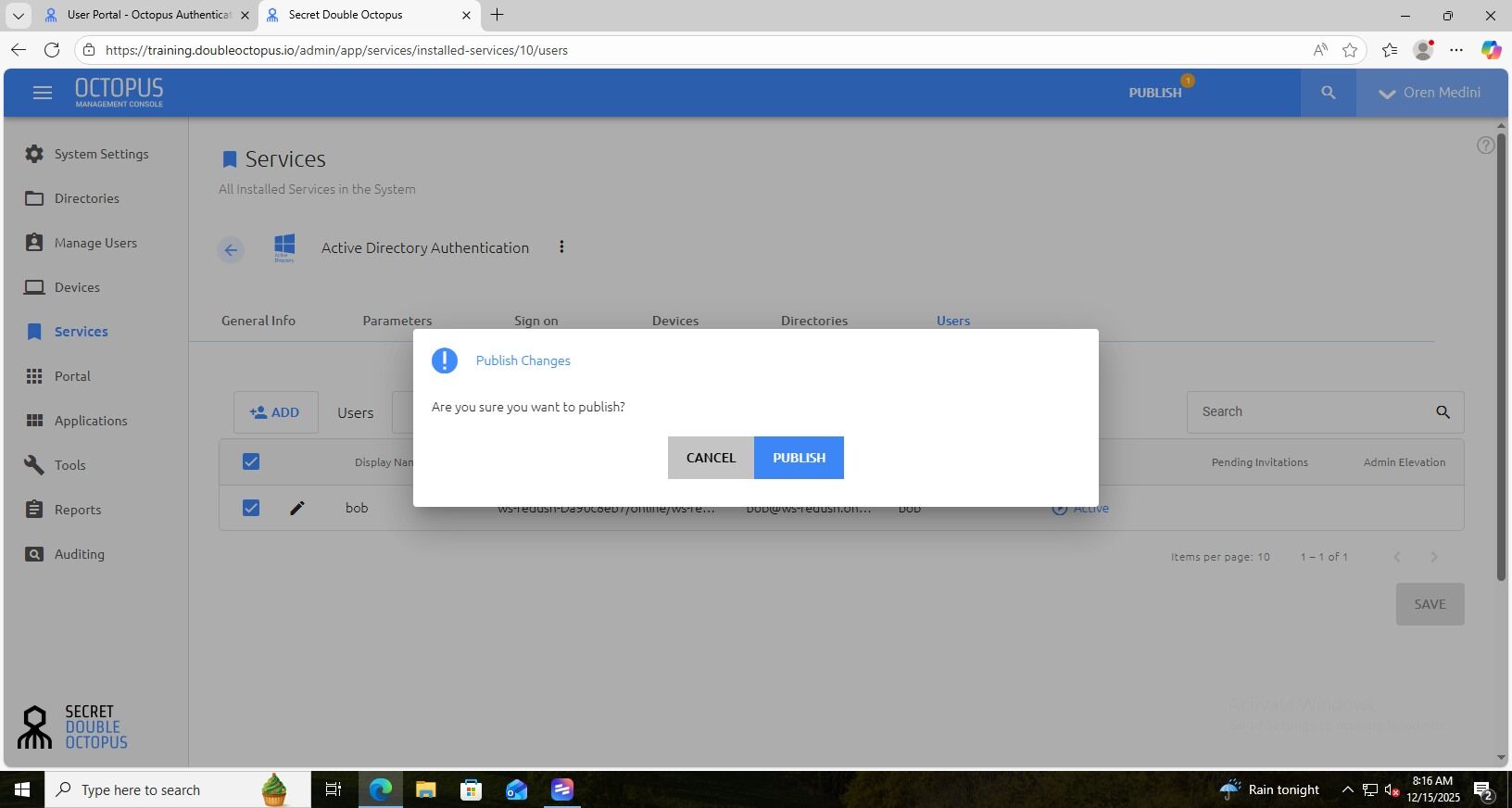
Task: Click the Admin Elevation column header
Action: (x=1404, y=462)
